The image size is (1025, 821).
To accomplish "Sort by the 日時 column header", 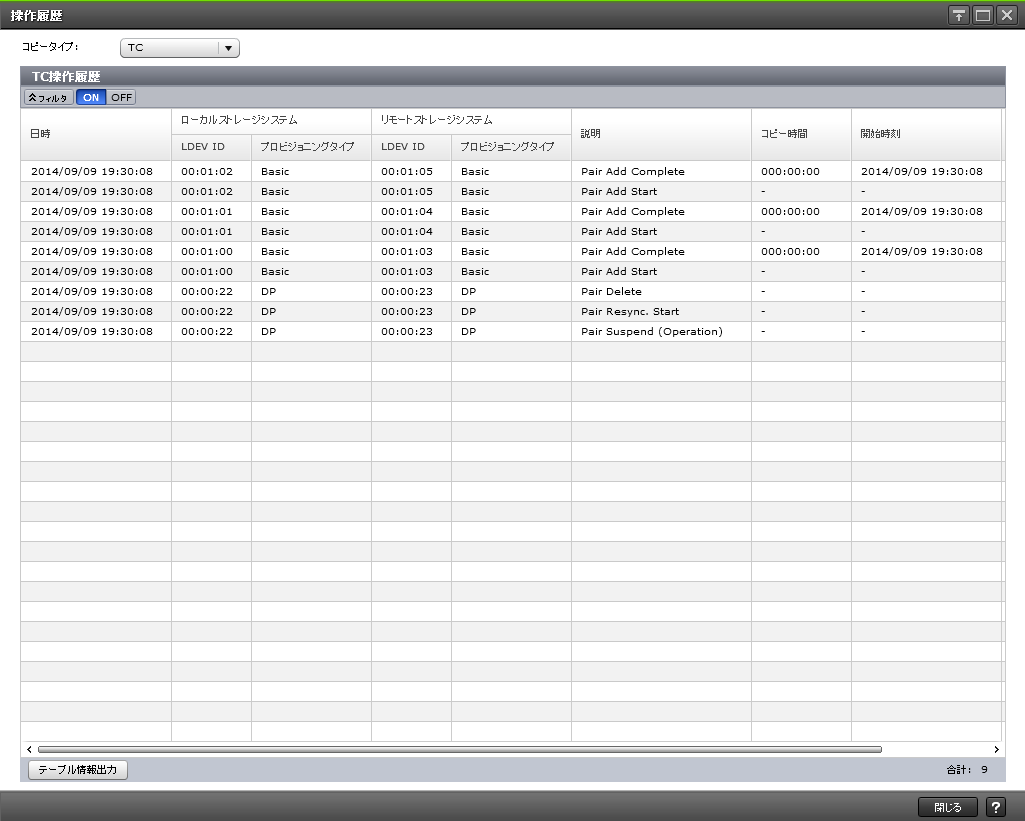I will (96, 134).
